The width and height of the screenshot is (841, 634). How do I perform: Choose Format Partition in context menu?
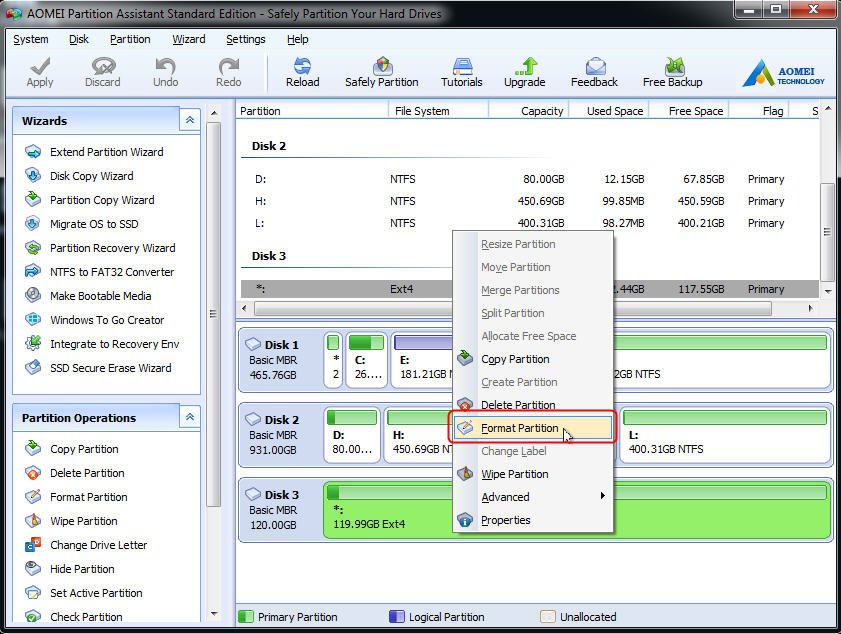click(533, 428)
